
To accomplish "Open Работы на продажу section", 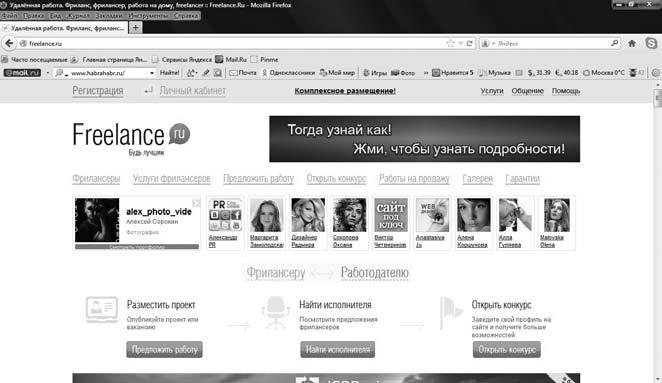I will click(414, 179).
